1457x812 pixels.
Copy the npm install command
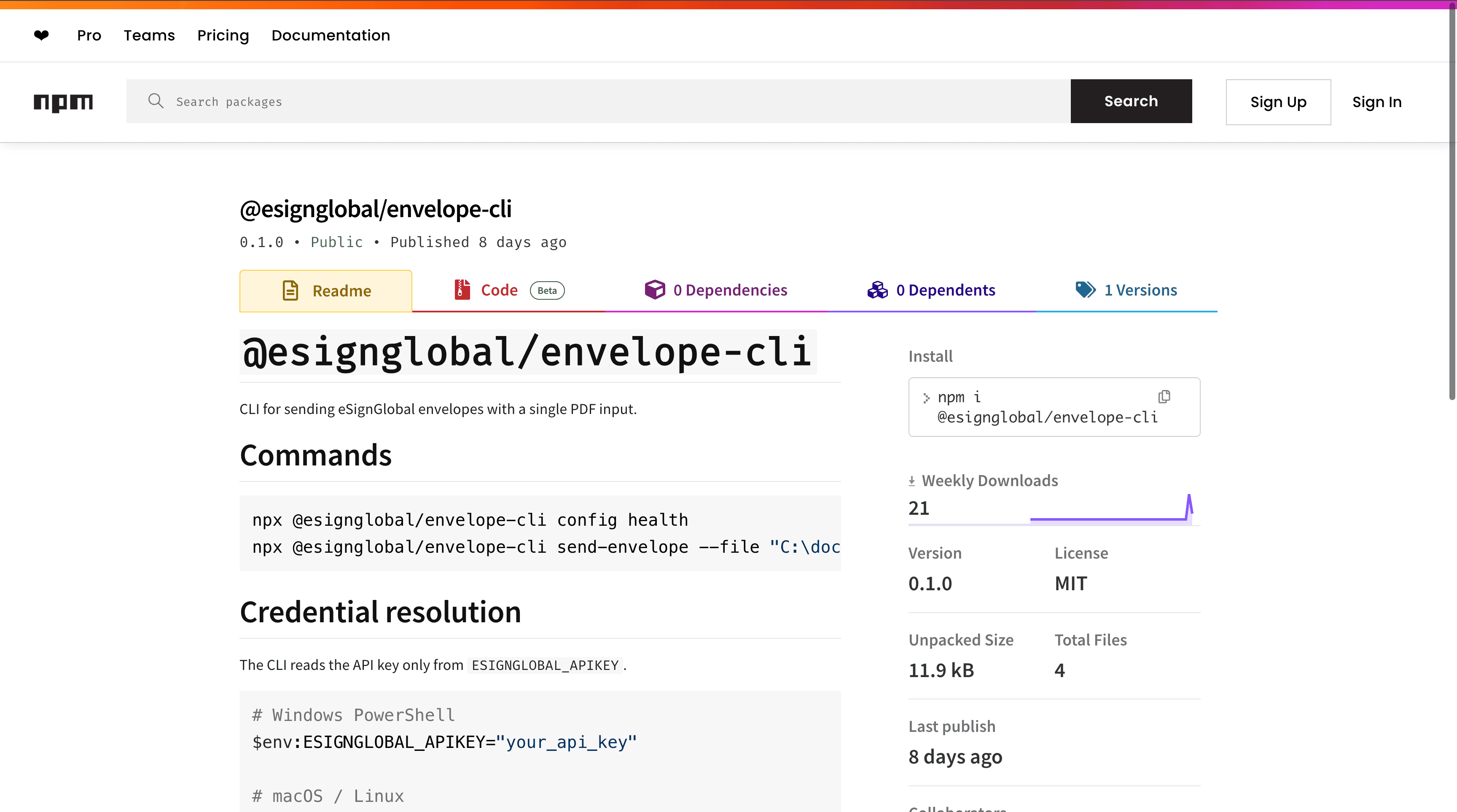click(1164, 396)
